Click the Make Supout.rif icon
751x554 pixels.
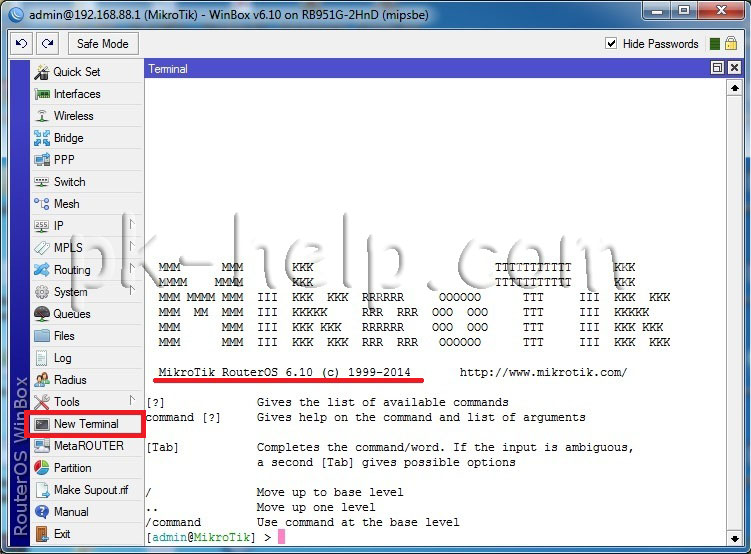42,490
